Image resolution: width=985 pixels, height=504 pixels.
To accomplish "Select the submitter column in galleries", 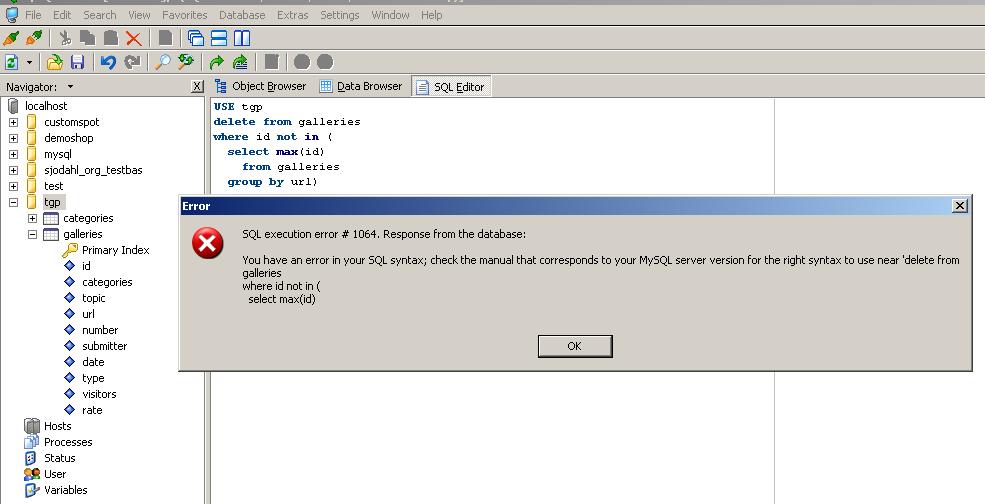I will pyautogui.click(x=104, y=346).
